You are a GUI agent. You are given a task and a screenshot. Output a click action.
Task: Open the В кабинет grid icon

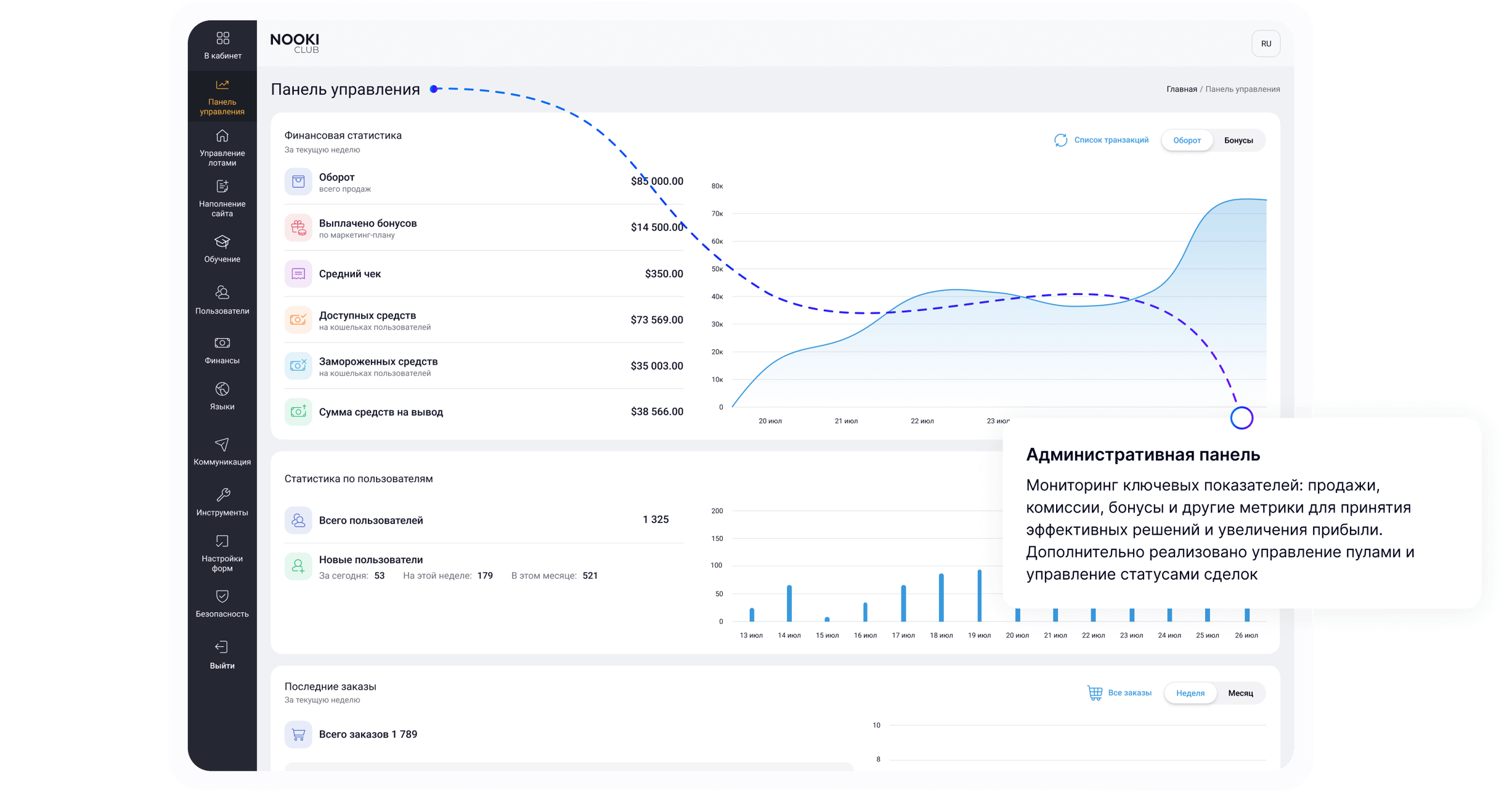[x=222, y=38]
